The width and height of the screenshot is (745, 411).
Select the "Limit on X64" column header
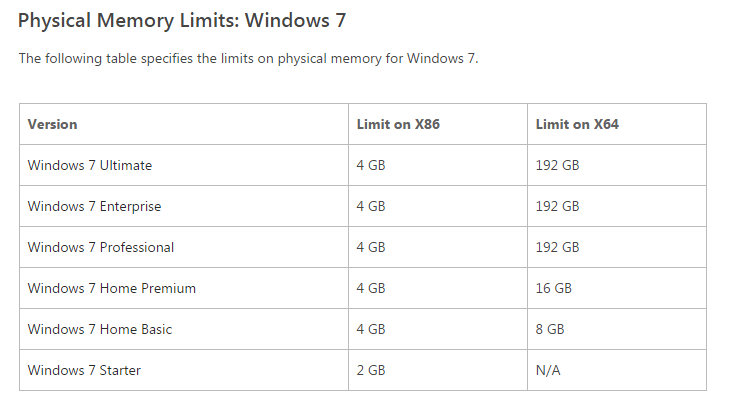pos(577,125)
